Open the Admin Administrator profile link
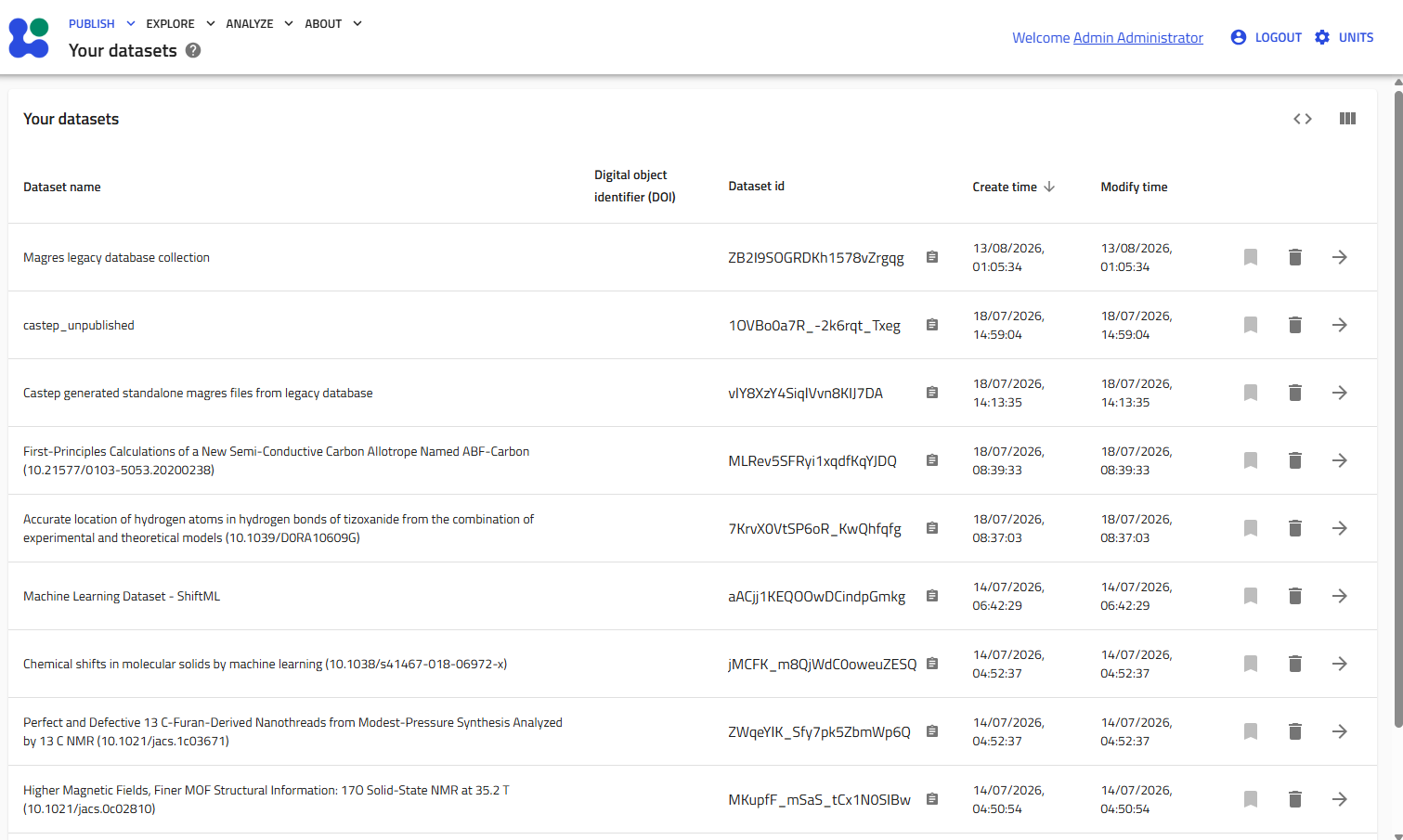1403x840 pixels. pyautogui.click(x=1138, y=37)
